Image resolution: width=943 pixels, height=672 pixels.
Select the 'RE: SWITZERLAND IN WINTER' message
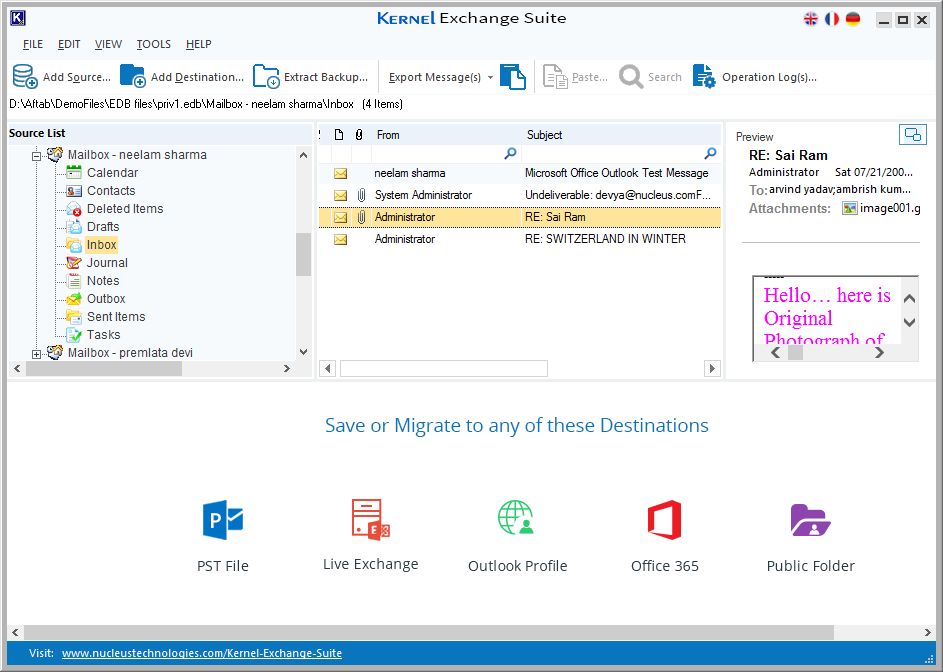click(x=520, y=239)
